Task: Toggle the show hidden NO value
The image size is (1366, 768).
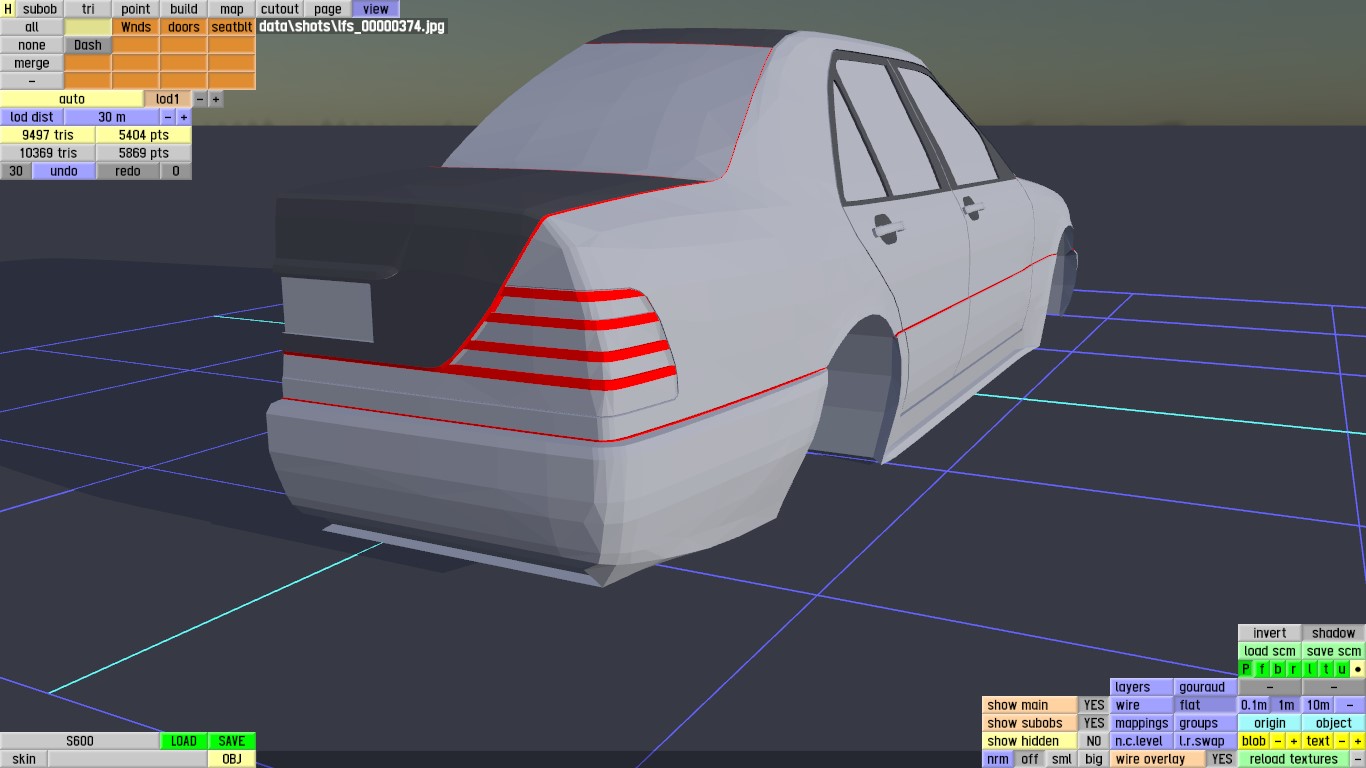Action: click(x=1095, y=741)
